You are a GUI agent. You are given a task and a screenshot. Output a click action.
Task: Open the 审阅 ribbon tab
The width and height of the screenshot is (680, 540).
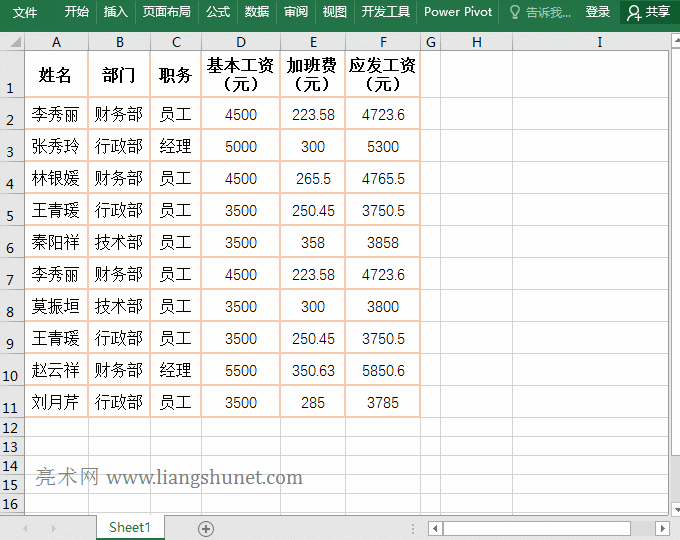[296, 12]
